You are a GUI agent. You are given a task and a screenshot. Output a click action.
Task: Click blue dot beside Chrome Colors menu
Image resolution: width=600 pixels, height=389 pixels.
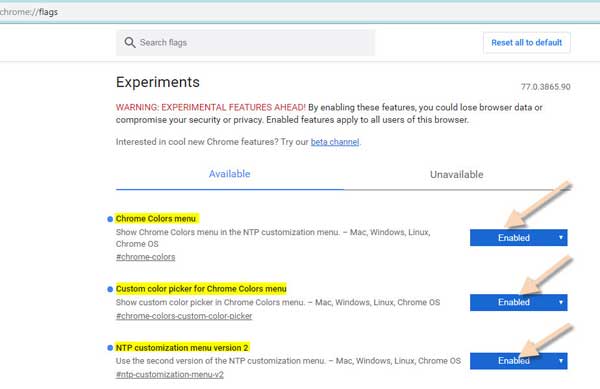point(110,219)
